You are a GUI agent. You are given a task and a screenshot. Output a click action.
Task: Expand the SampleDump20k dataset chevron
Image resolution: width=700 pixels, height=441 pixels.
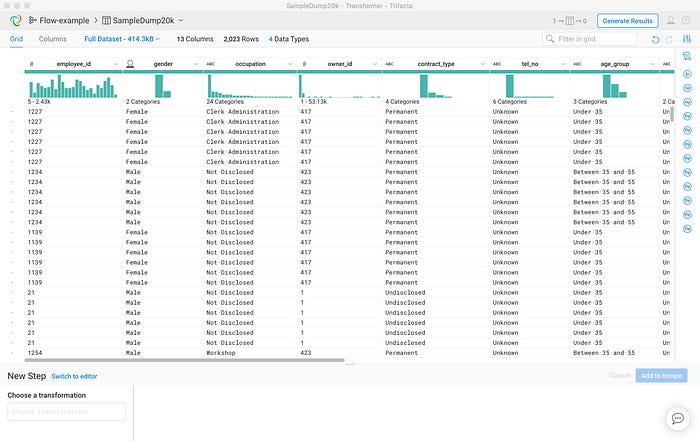(181, 21)
